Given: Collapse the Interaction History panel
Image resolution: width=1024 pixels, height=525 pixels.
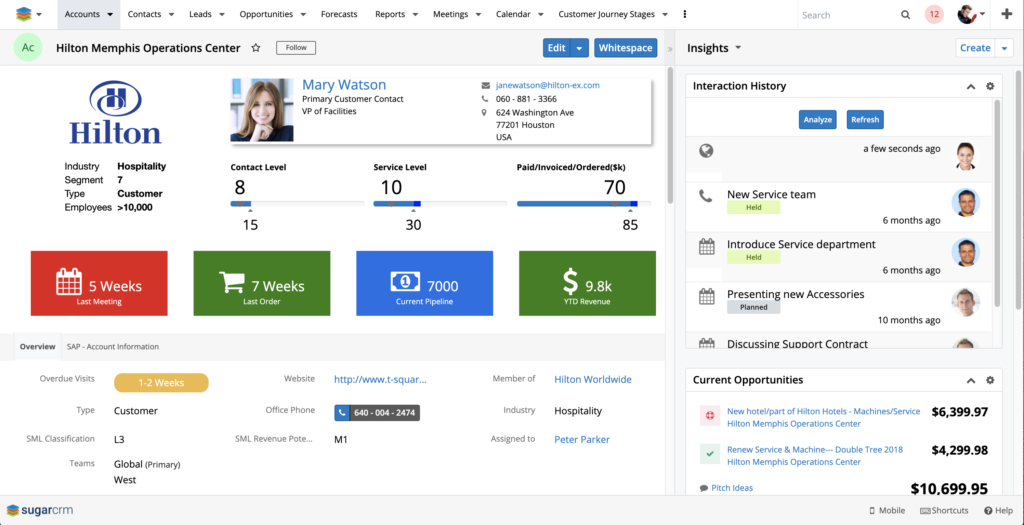Looking at the screenshot, I should (970, 87).
